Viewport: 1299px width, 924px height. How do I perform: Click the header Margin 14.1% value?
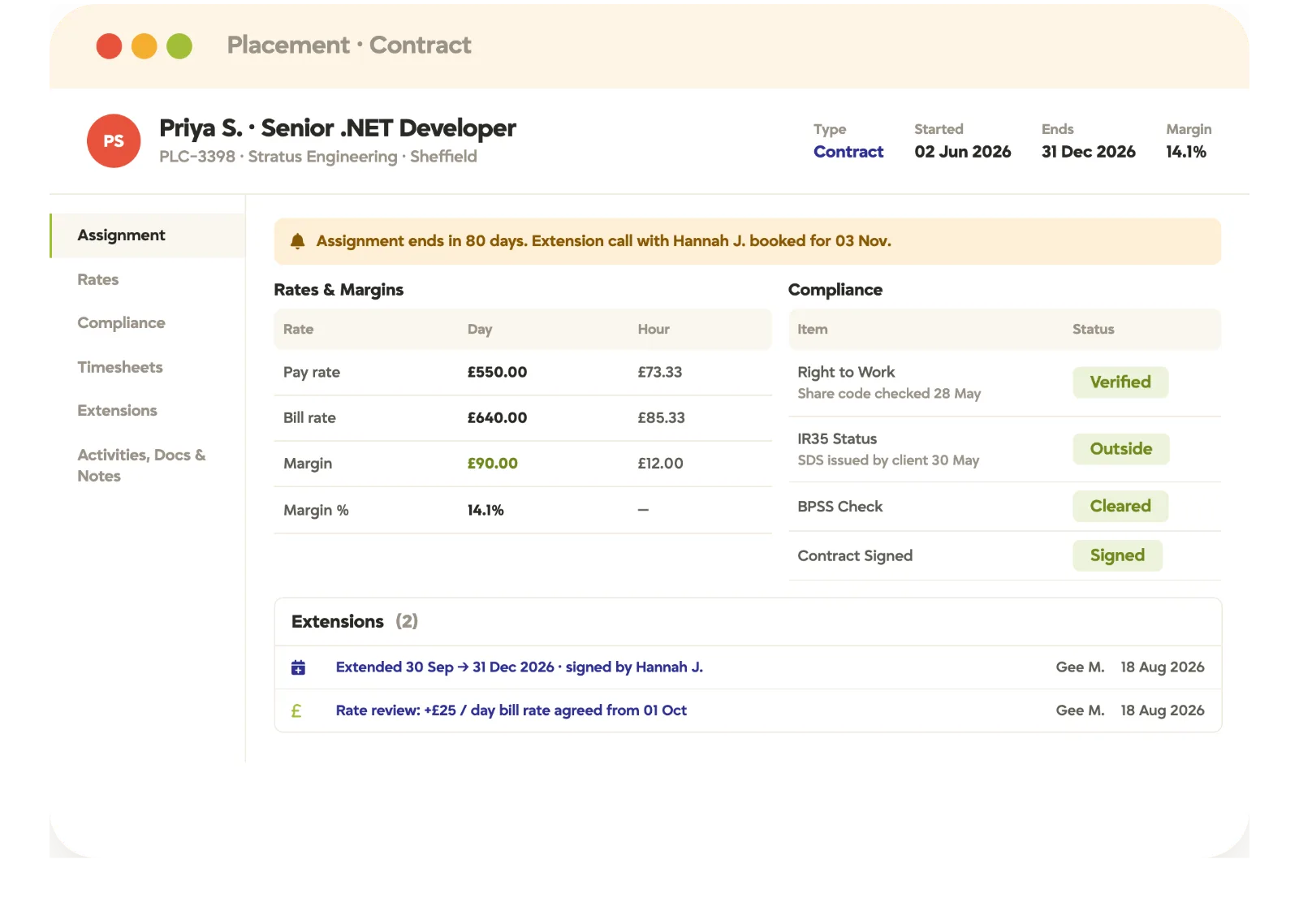(1186, 152)
